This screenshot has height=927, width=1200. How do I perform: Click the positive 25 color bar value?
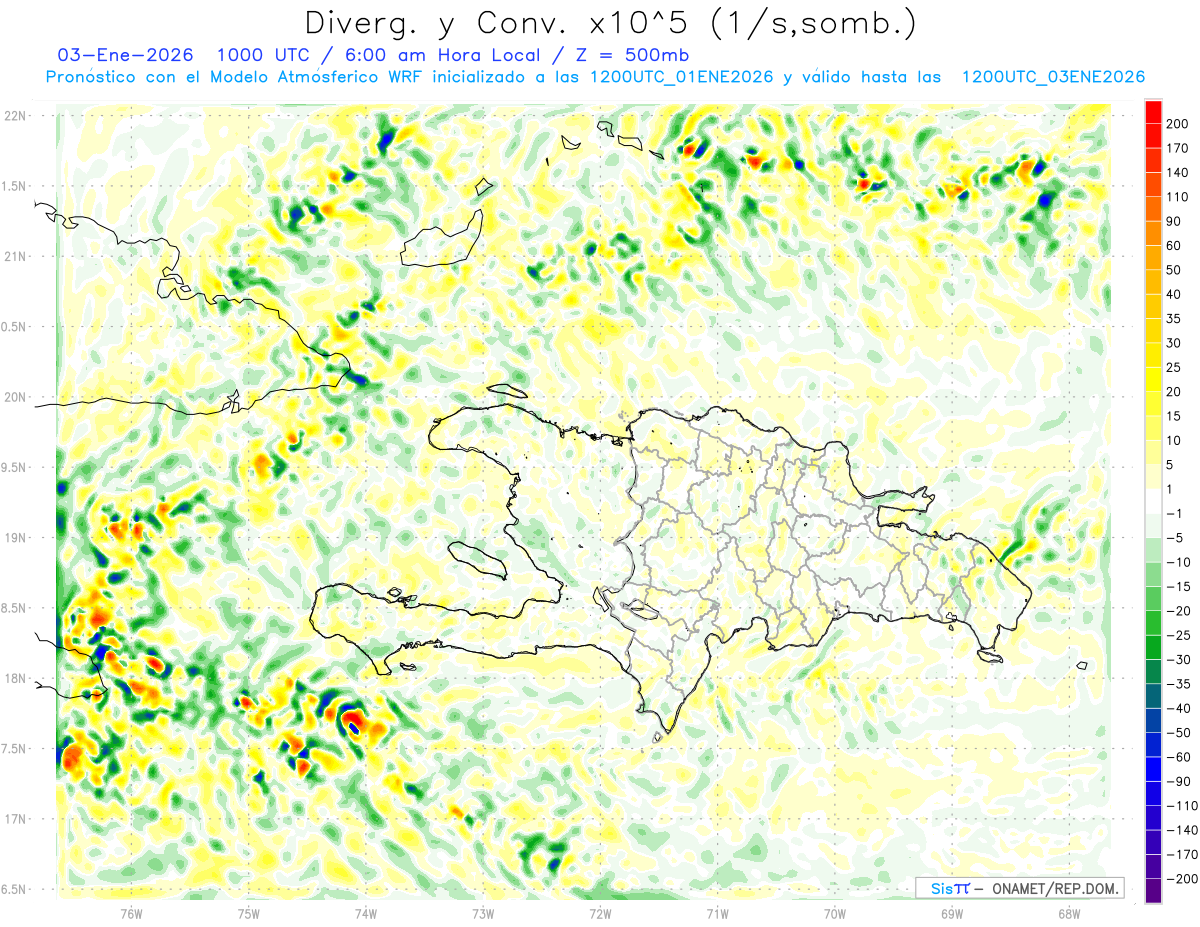pos(1173,367)
